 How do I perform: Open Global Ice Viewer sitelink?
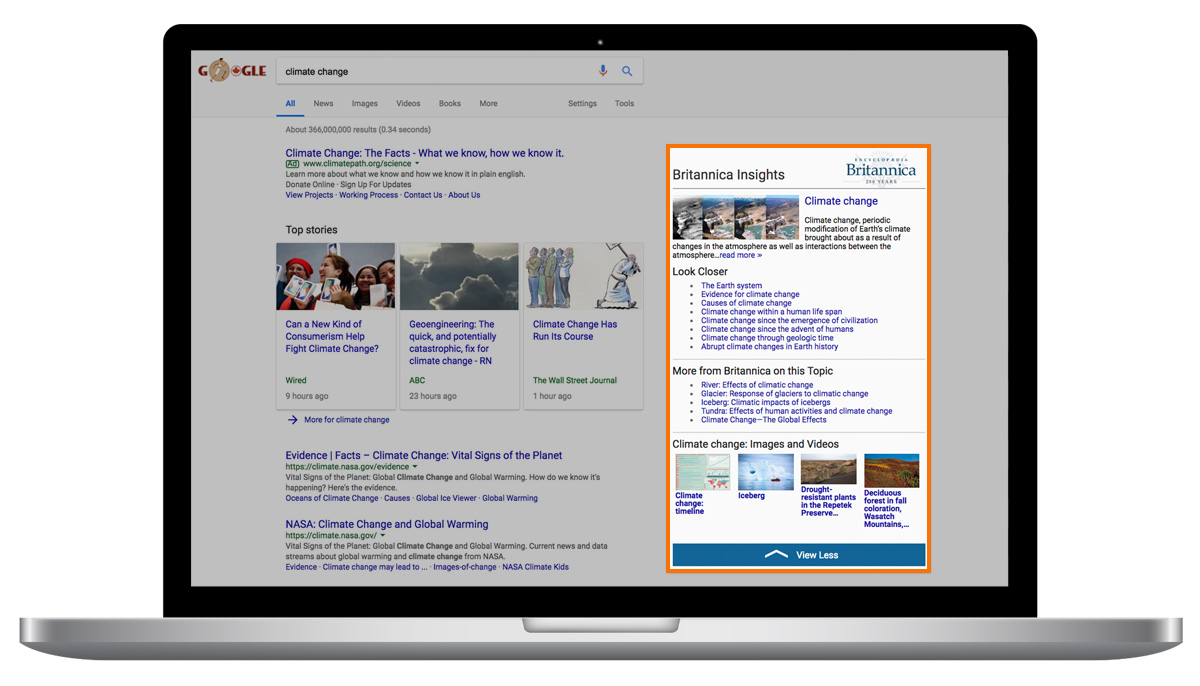(446, 498)
